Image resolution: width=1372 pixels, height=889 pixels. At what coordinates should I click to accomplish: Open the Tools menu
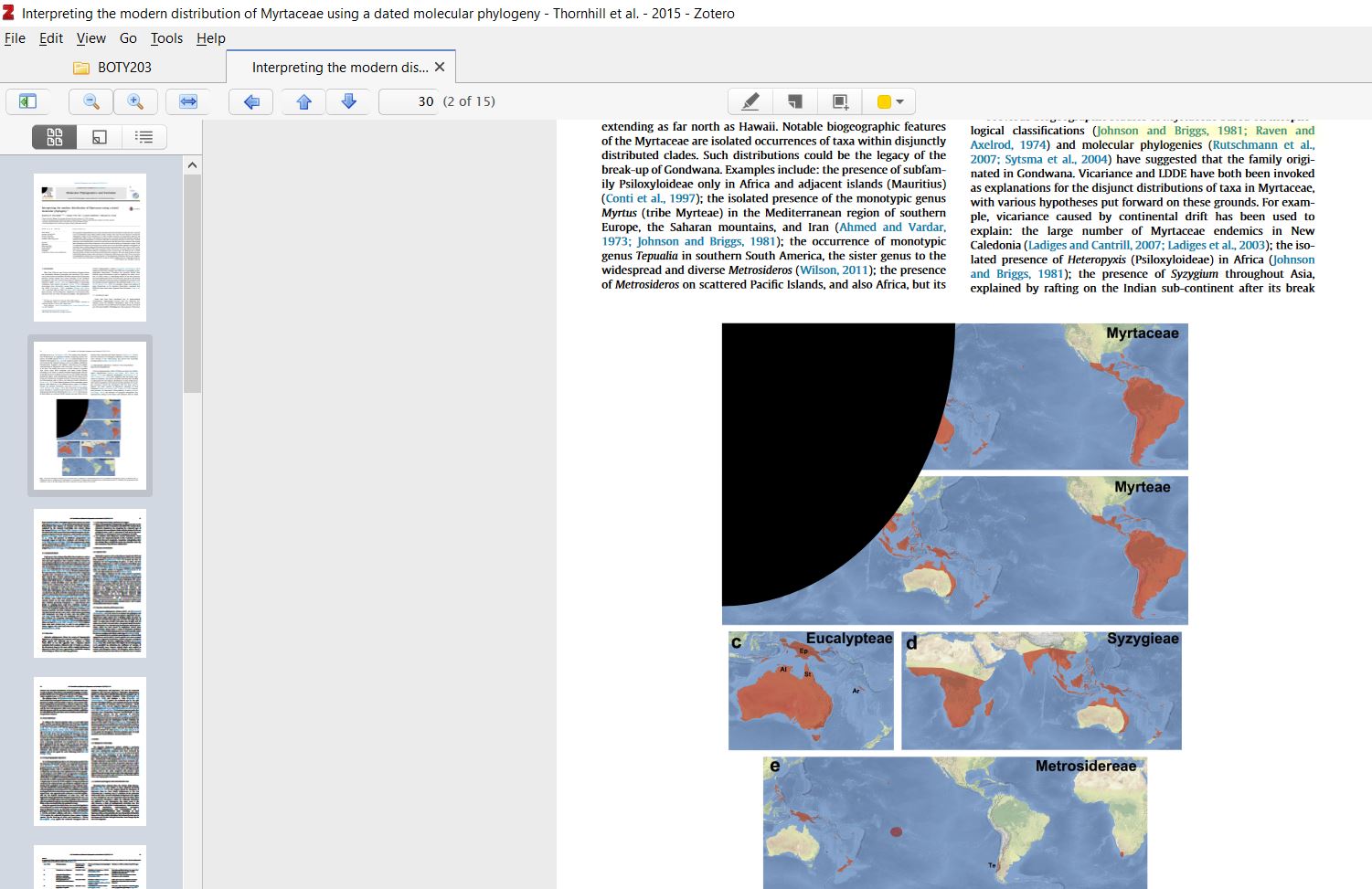tap(166, 38)
